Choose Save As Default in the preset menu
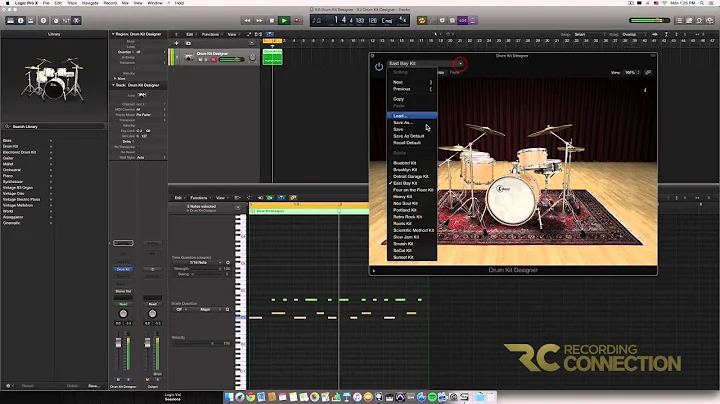Viewport: 720px width, 404px height. coord(412,136)
